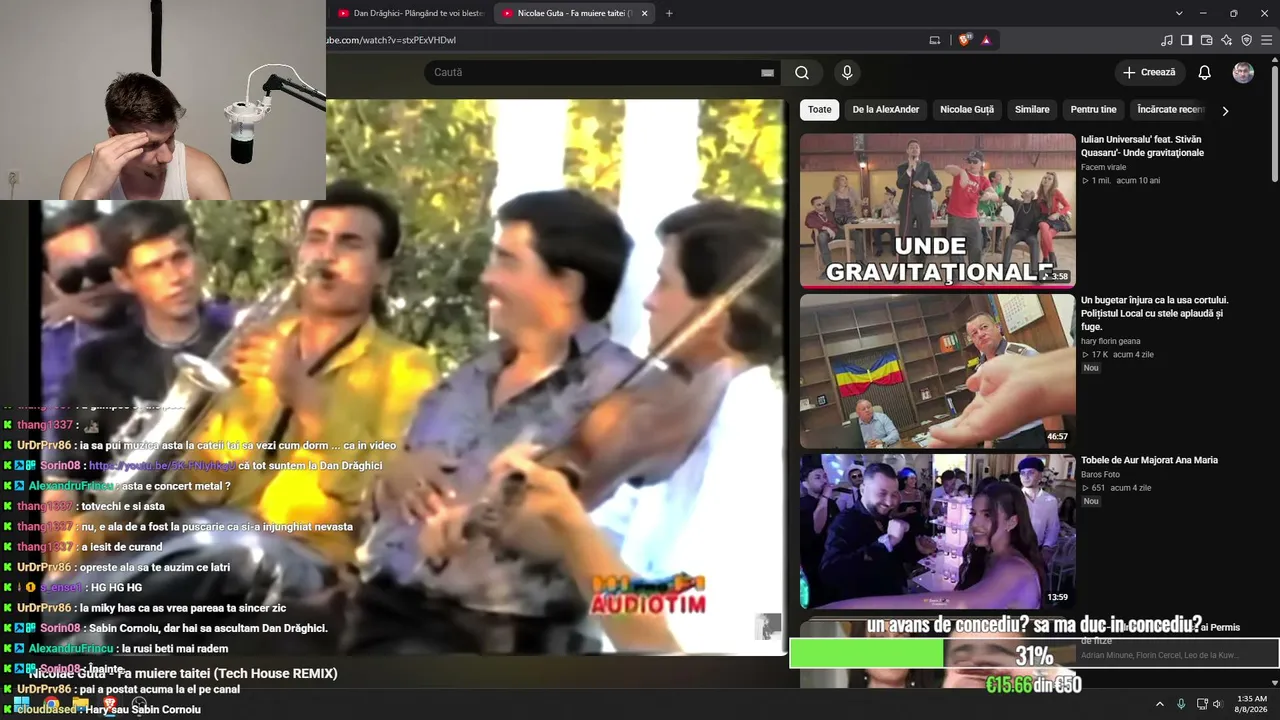Click the YouTube search magnifier button

coord(801,72)
